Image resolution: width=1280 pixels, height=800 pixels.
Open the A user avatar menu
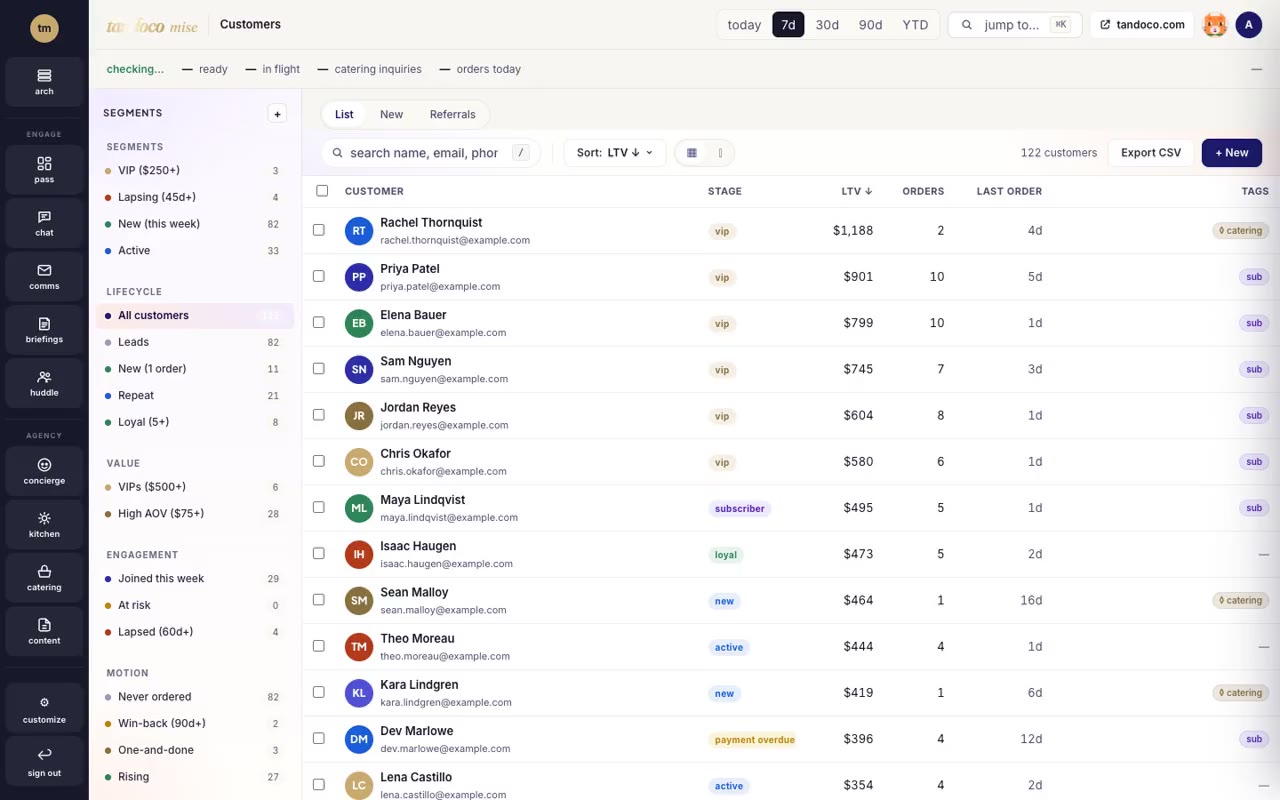coord(1248,25)
